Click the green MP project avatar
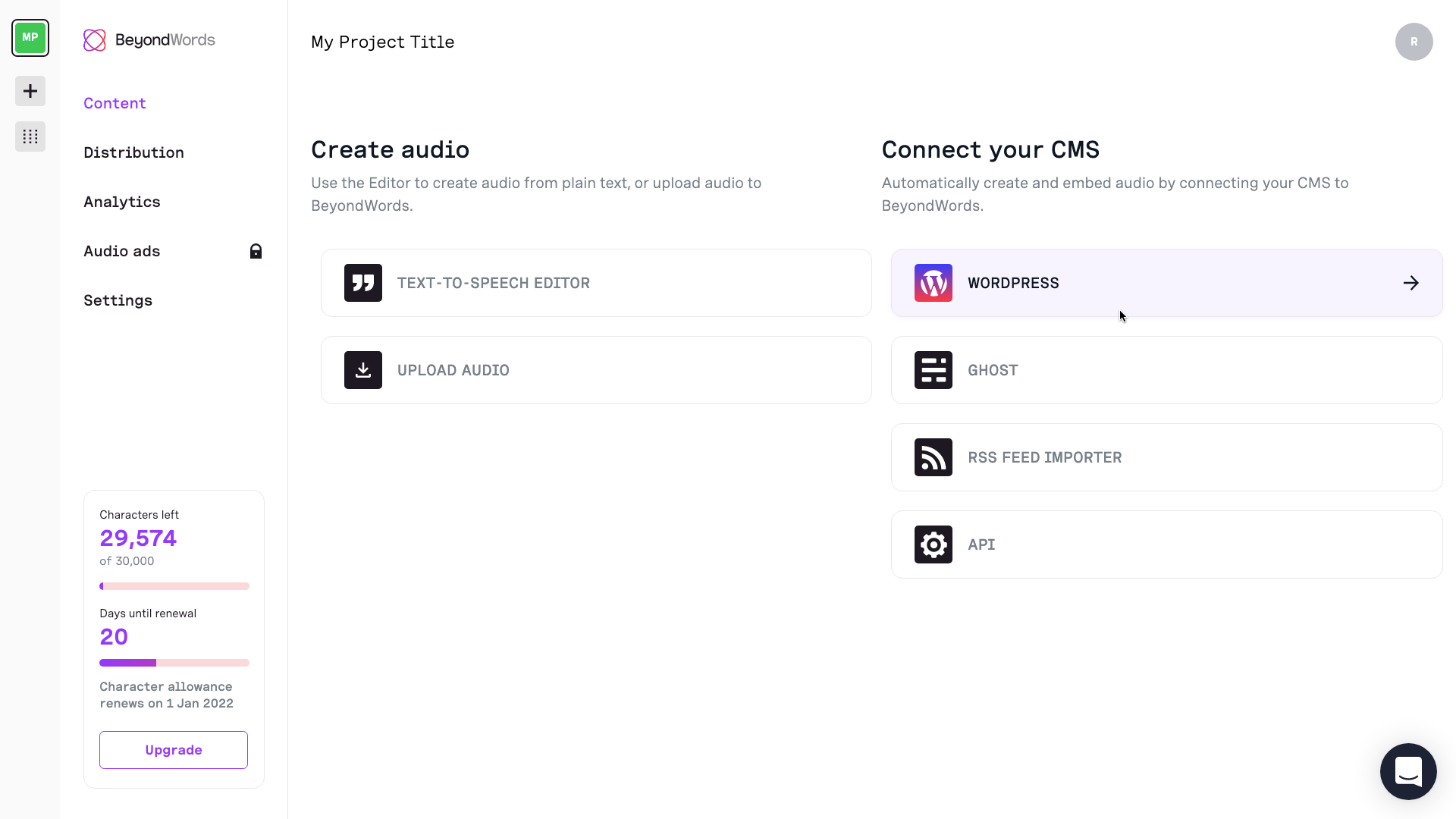Screen dimensions: 1456x819 [x=30, y=38]
